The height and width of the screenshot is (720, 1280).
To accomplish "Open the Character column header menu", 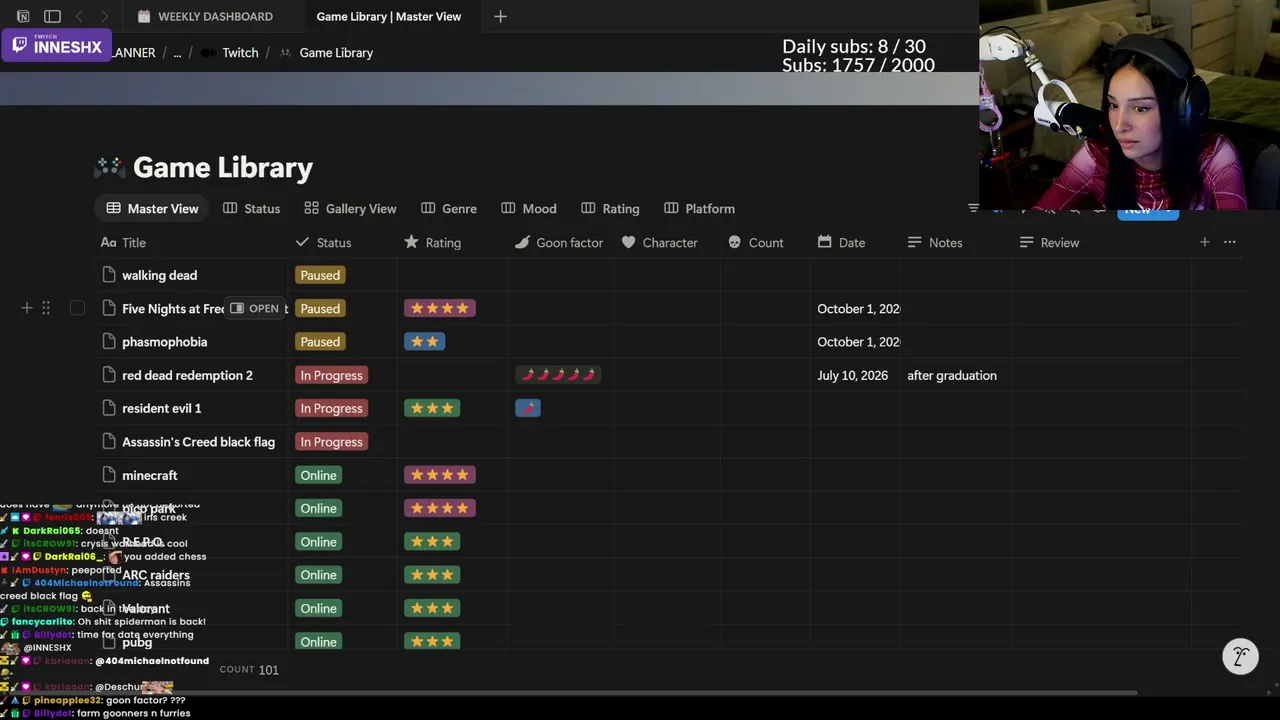I will pyautogui.click(x=659, y=243).
